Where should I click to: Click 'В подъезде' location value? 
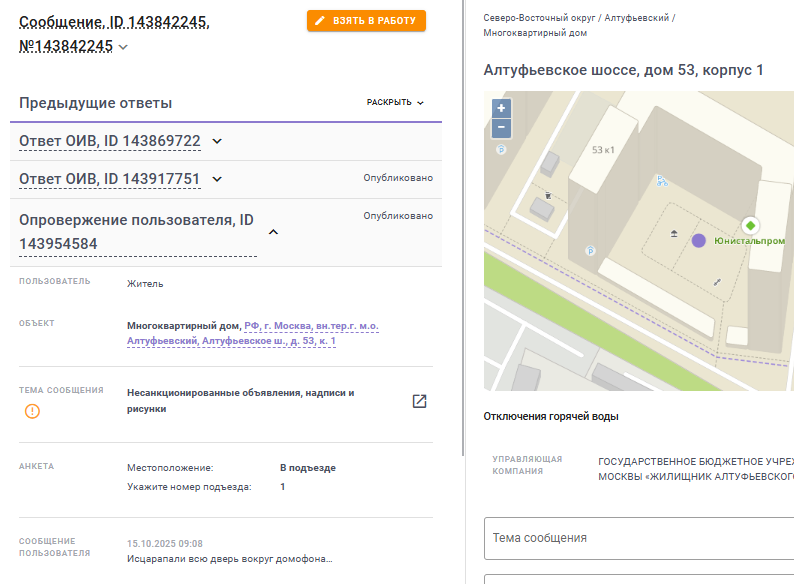pos(308,468)
